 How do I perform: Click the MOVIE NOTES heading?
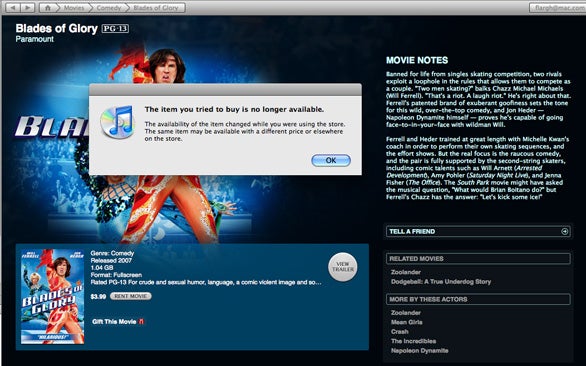tap(417, 60)
